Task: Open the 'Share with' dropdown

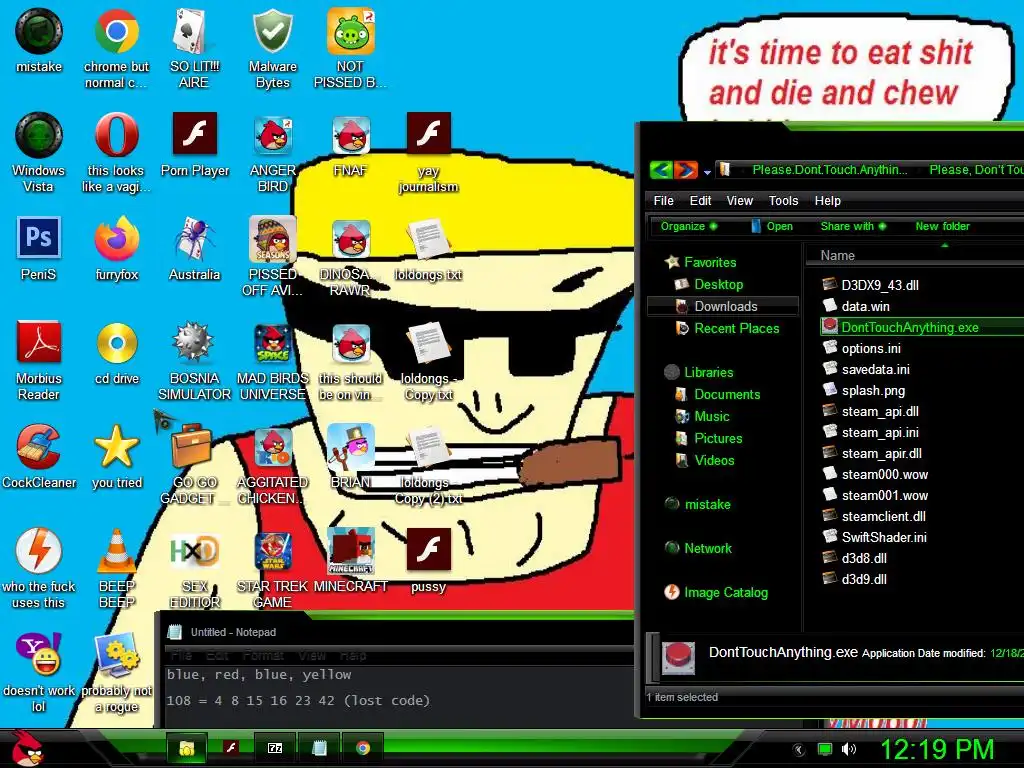Action: 853,226
